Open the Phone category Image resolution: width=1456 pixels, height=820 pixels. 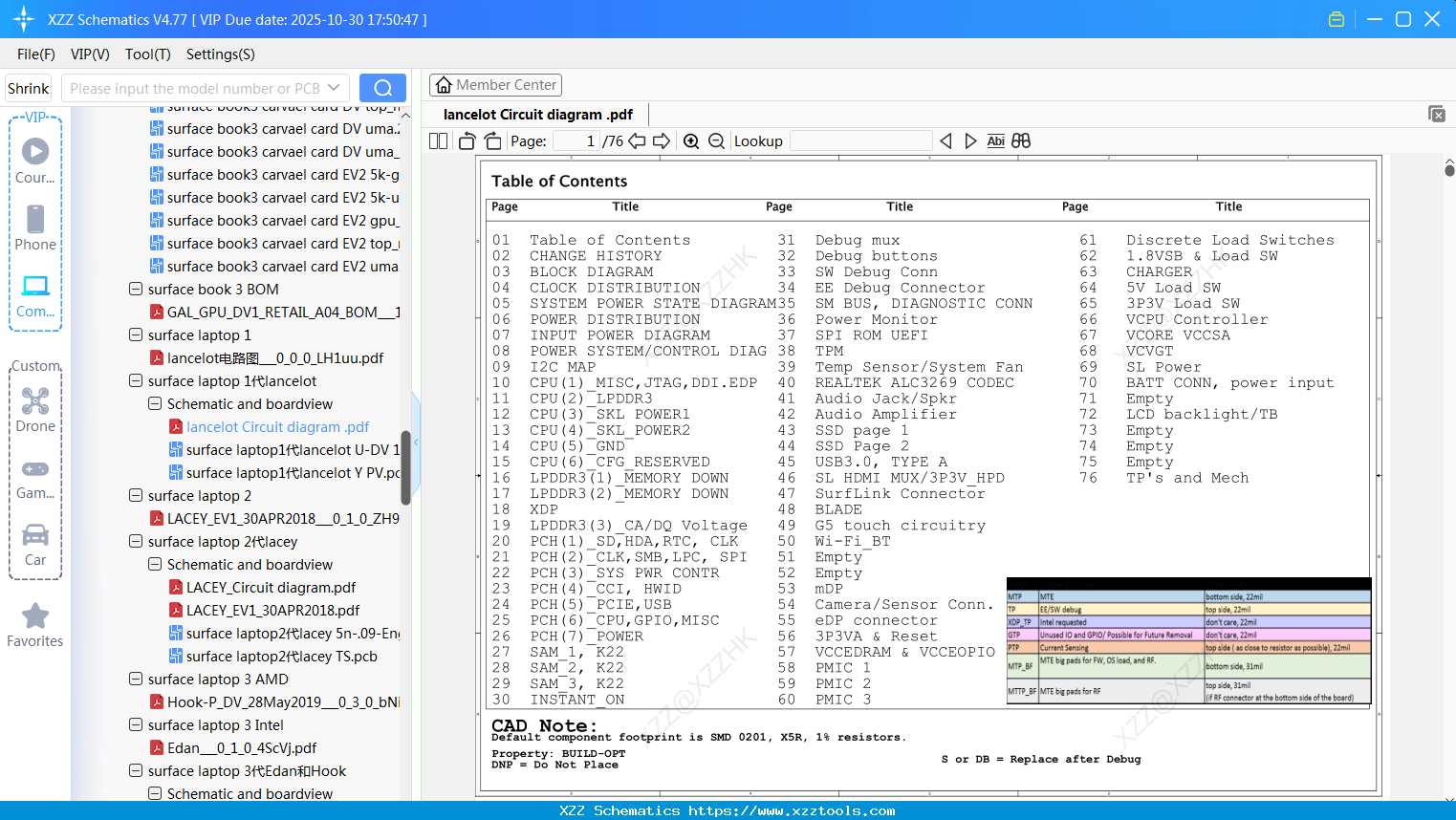pyautogui.click(x=35, y=227)
